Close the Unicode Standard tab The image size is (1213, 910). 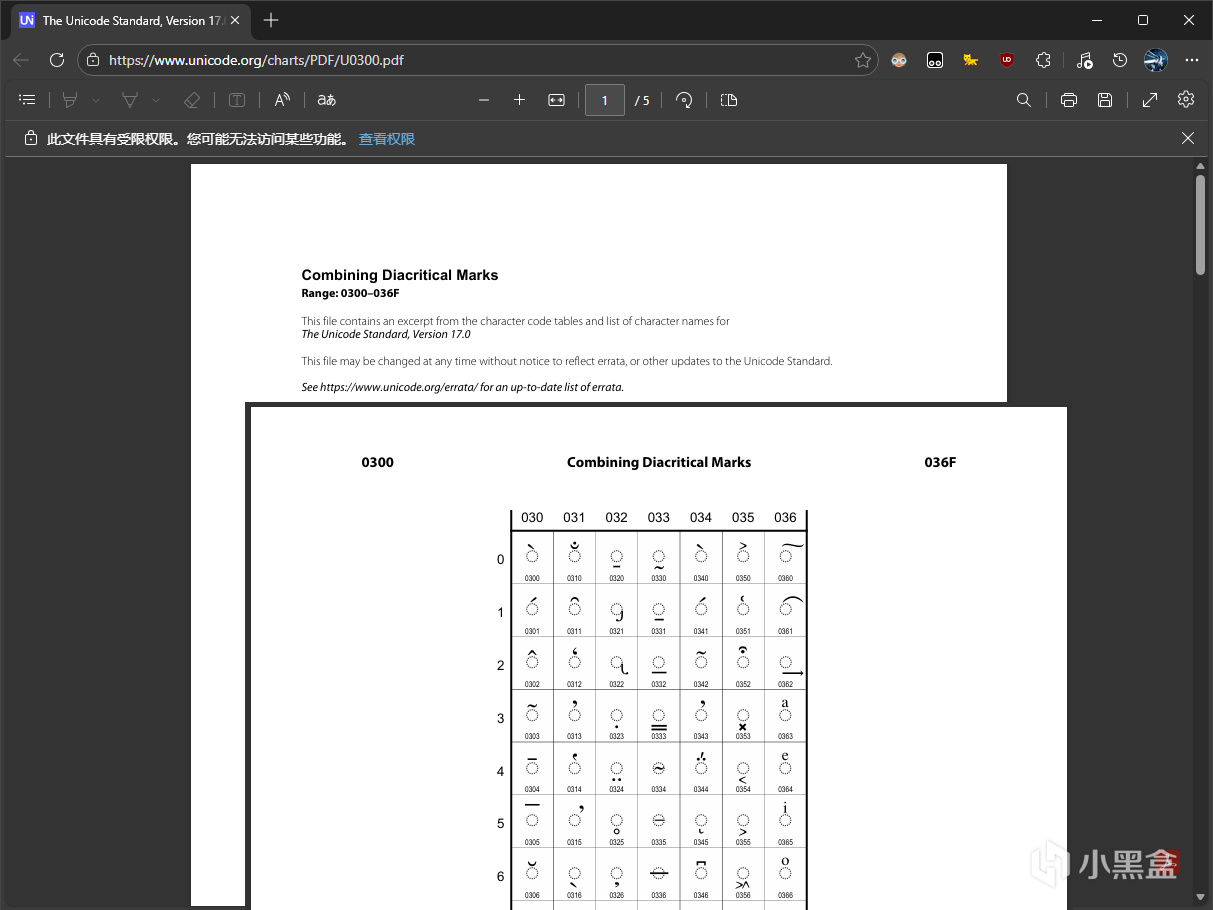(x=235, y=20)
